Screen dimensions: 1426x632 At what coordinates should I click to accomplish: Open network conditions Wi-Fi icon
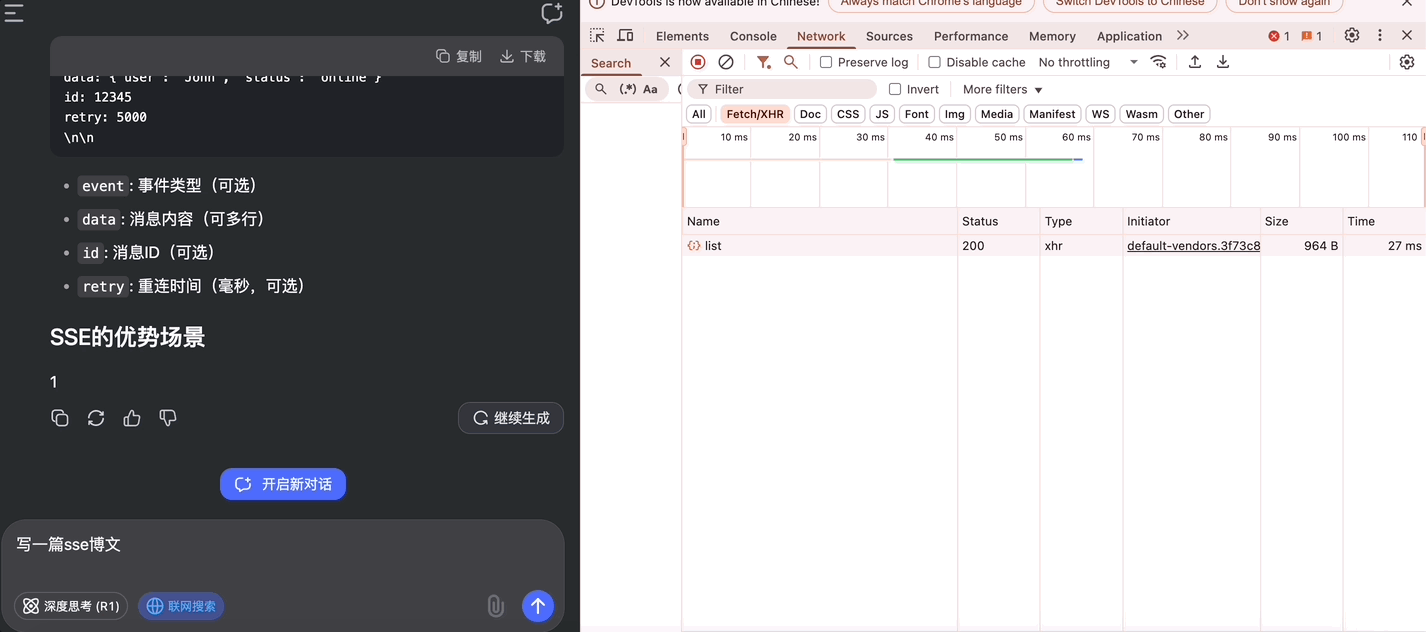(1158, 62)
